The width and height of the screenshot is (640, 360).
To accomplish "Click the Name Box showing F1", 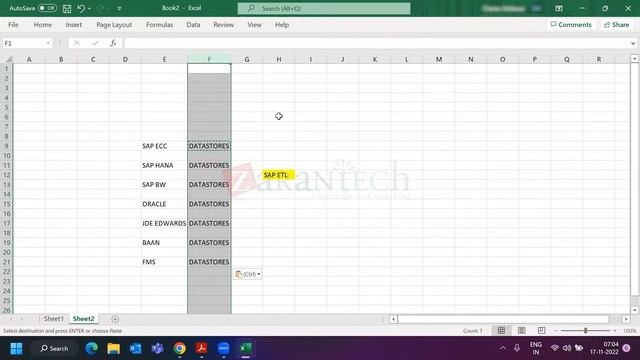I will 23,43.
